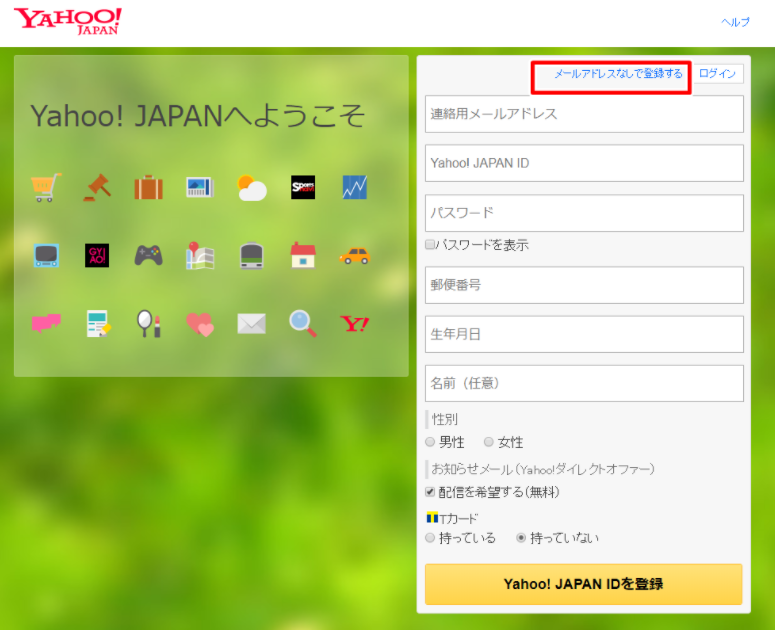Open the map with pin icon

coord(200,255)
